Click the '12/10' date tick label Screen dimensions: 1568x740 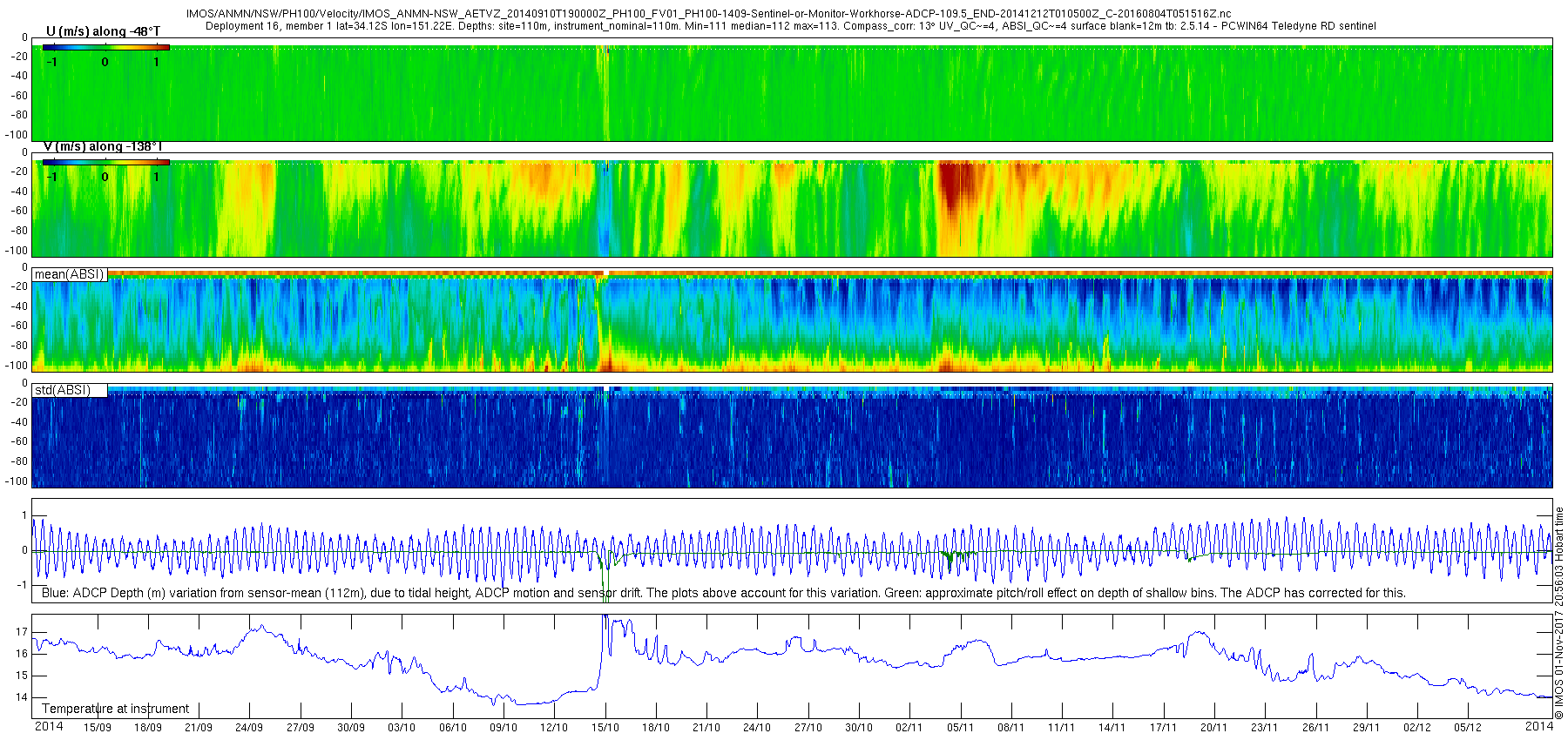coord(554,728)
